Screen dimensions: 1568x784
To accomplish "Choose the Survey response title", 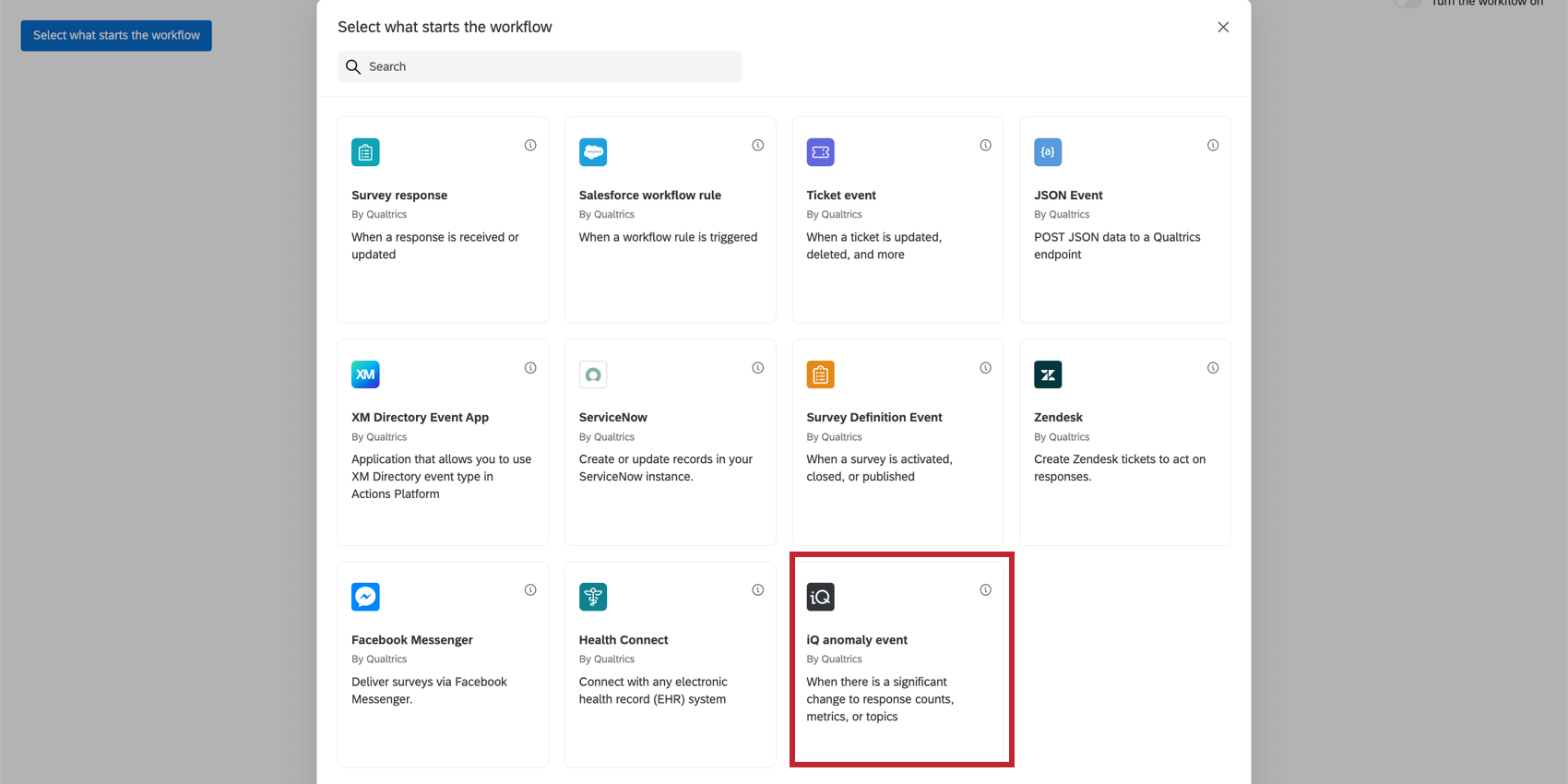I will point(399,196).
